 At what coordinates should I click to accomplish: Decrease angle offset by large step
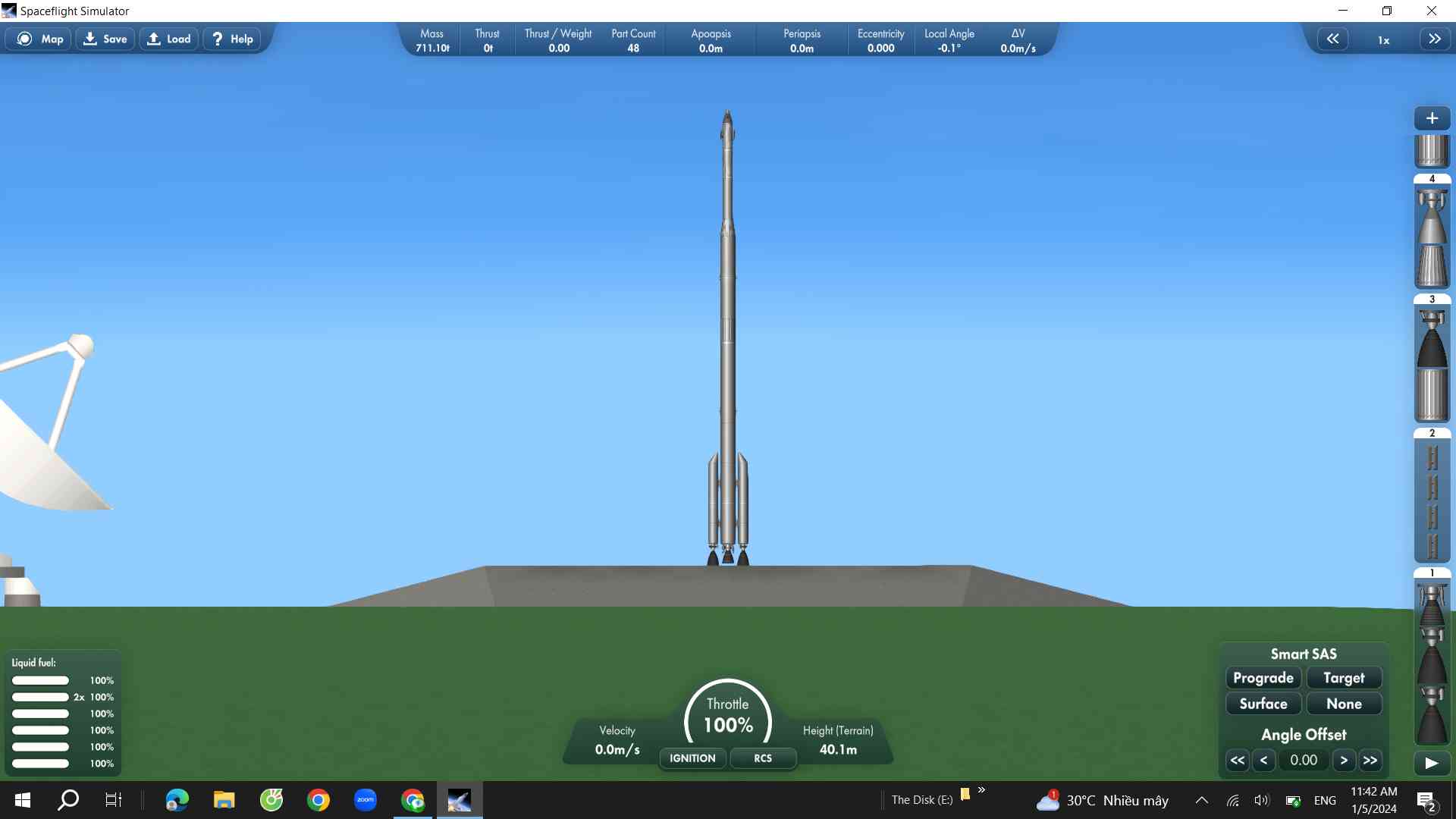pyautogui.click(x=1238, y=760)
